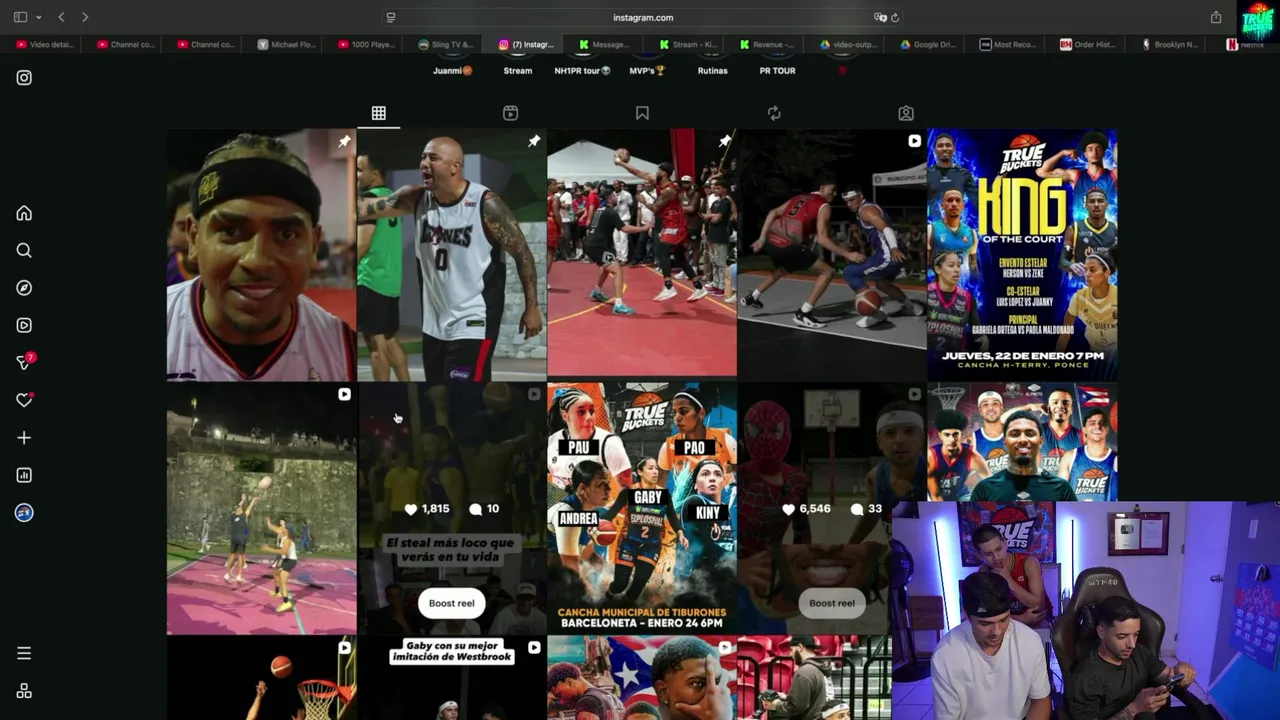Click Boost reel on steal video post
This screenshot has height=720, width=1280.
(452, 603)
